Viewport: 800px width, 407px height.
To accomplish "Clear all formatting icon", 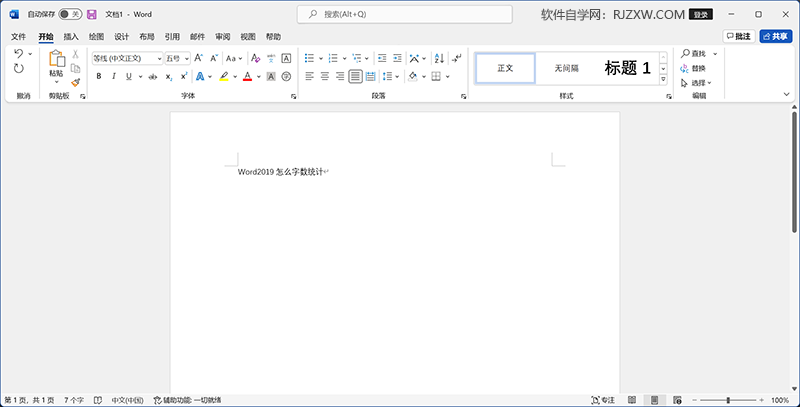I will click(256, 58).
